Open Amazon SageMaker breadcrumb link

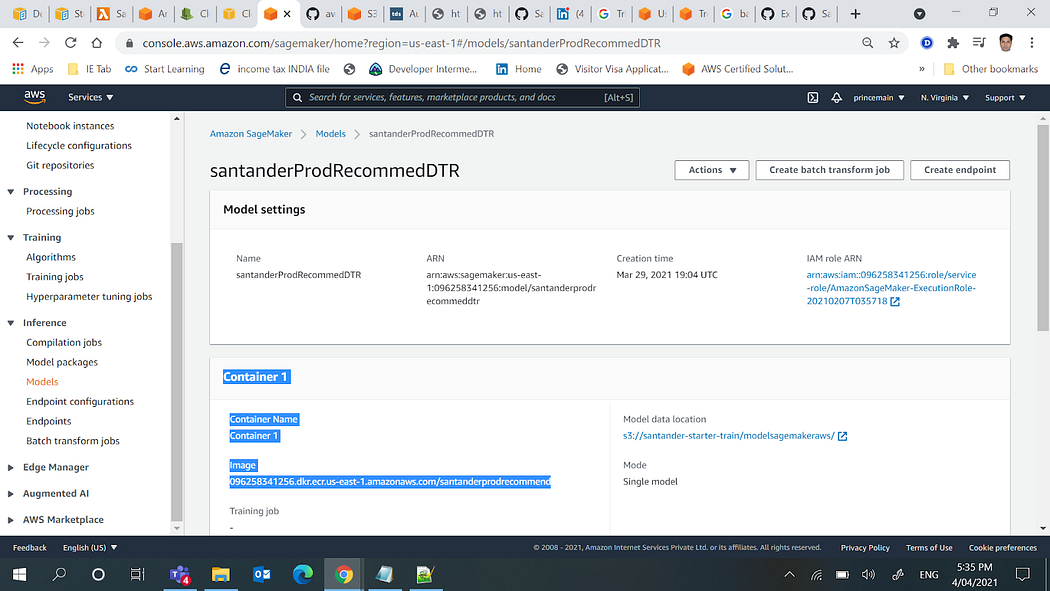click(x=251, y=134)
